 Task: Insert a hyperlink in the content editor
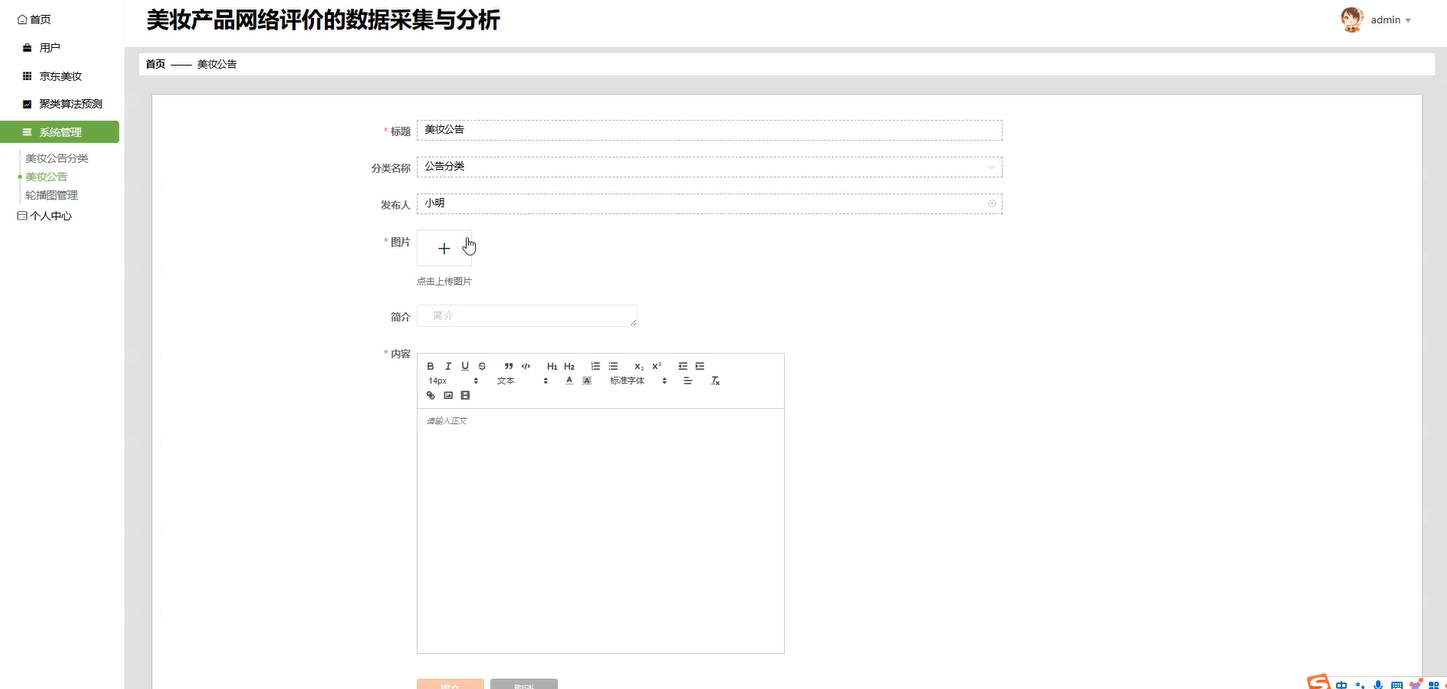click(x=430, y=395)
